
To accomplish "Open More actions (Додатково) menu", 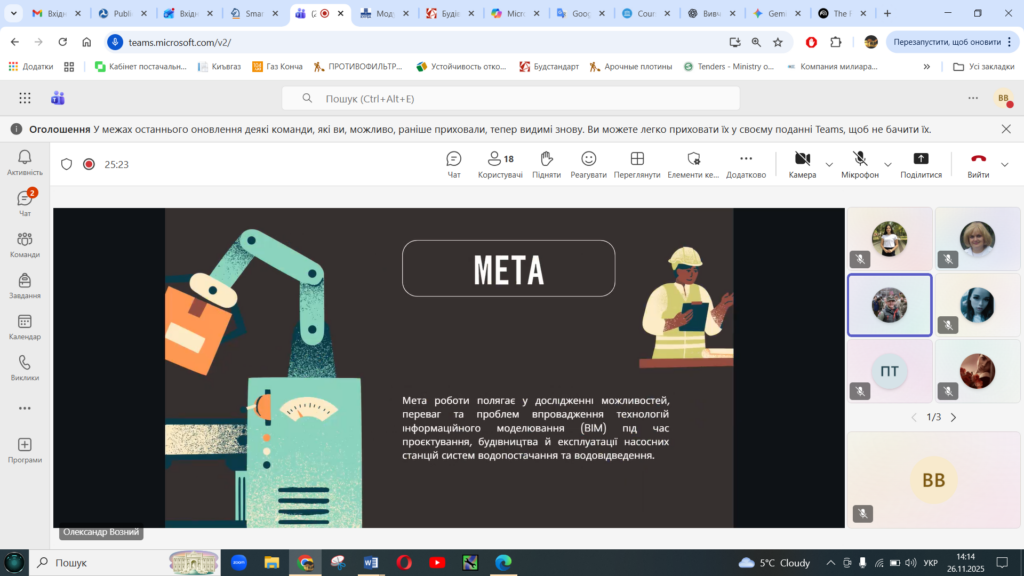I will point(745,163).
